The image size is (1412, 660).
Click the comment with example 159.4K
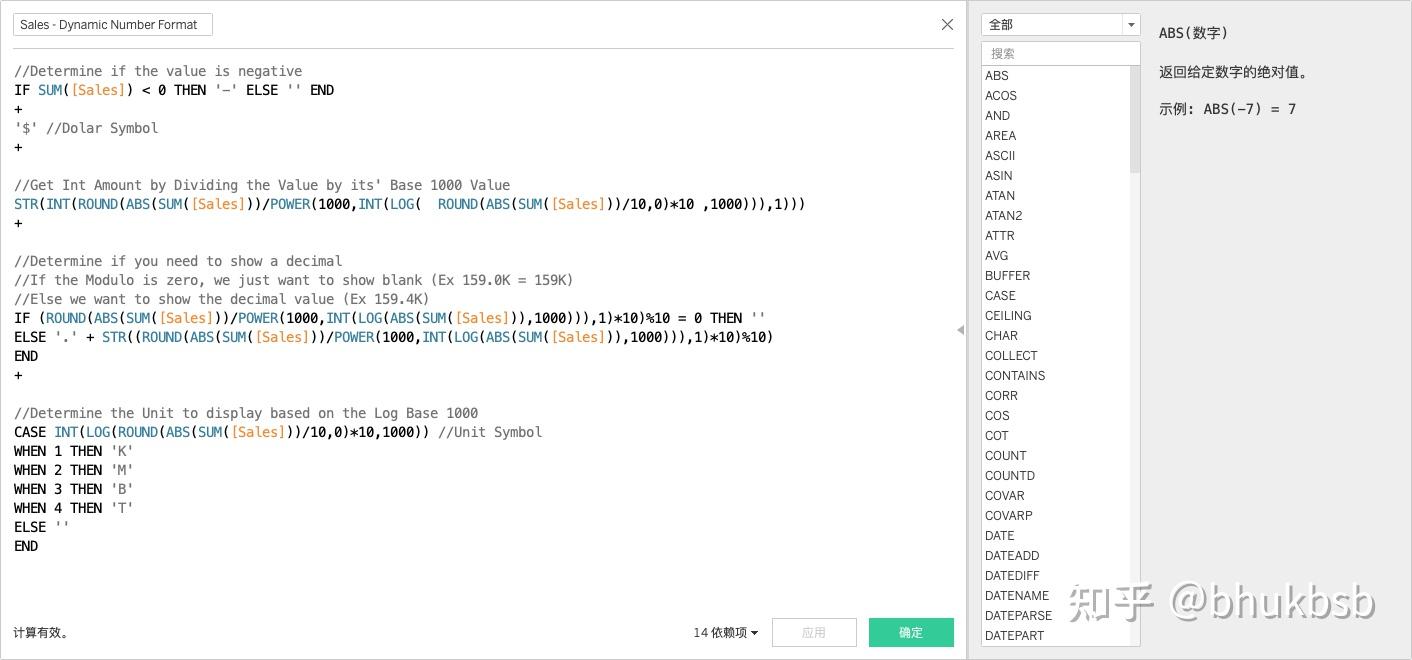tap(222, 299)
